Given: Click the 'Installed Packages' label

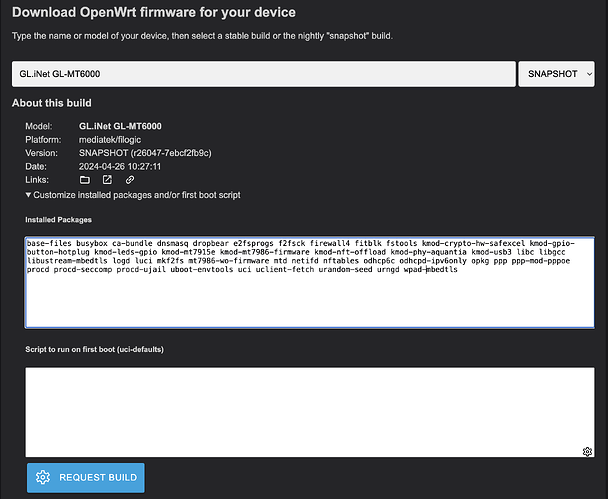Looking at the screenshot, I should [58, 220].
